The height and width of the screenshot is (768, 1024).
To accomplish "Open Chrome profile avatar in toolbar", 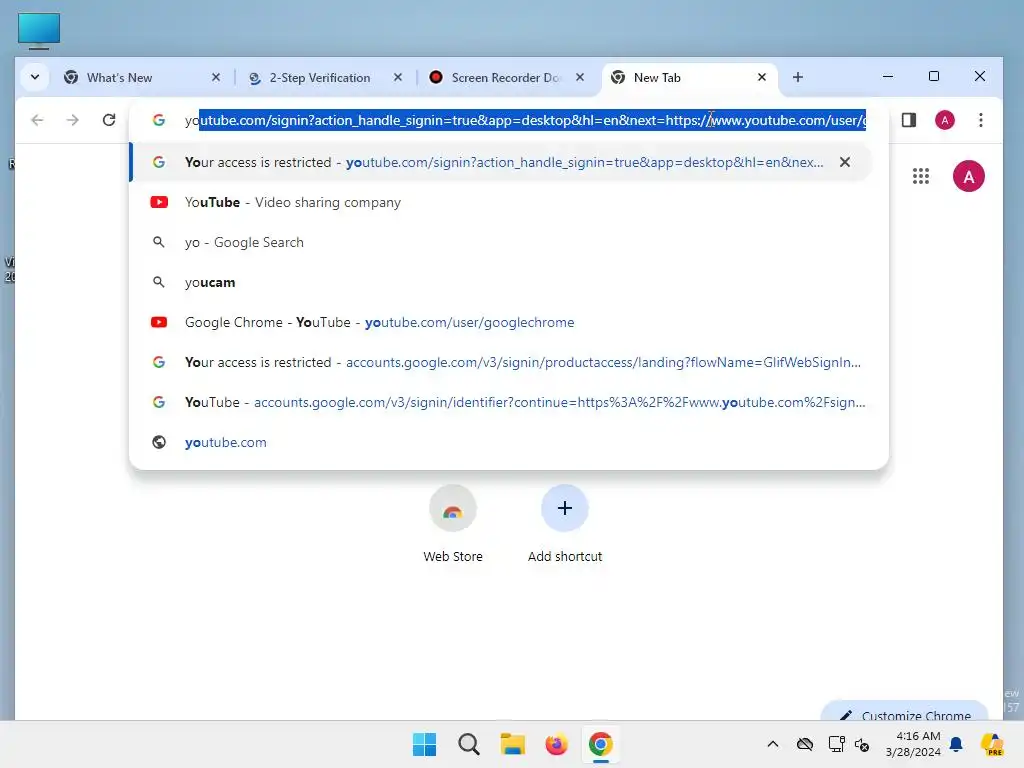I will coord(944,120).
